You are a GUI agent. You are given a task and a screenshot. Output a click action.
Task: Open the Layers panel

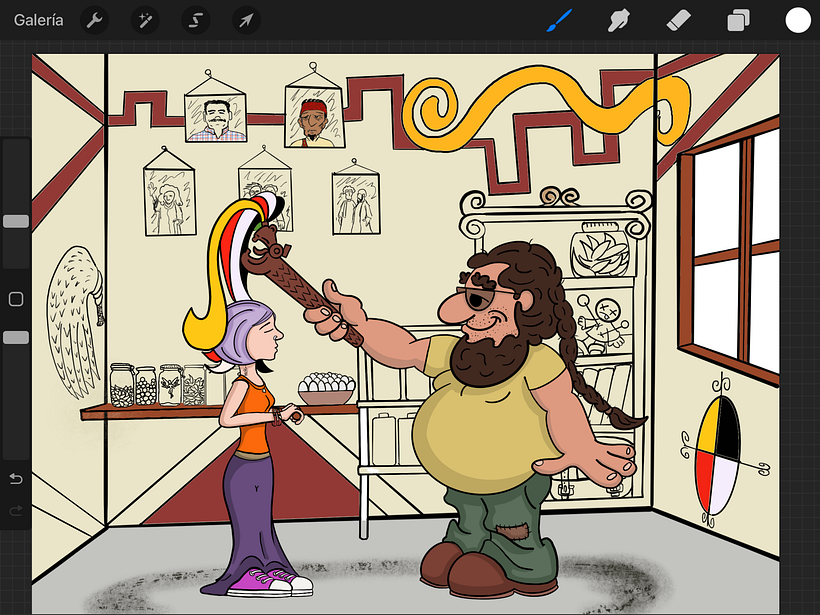tap(739, 20)
